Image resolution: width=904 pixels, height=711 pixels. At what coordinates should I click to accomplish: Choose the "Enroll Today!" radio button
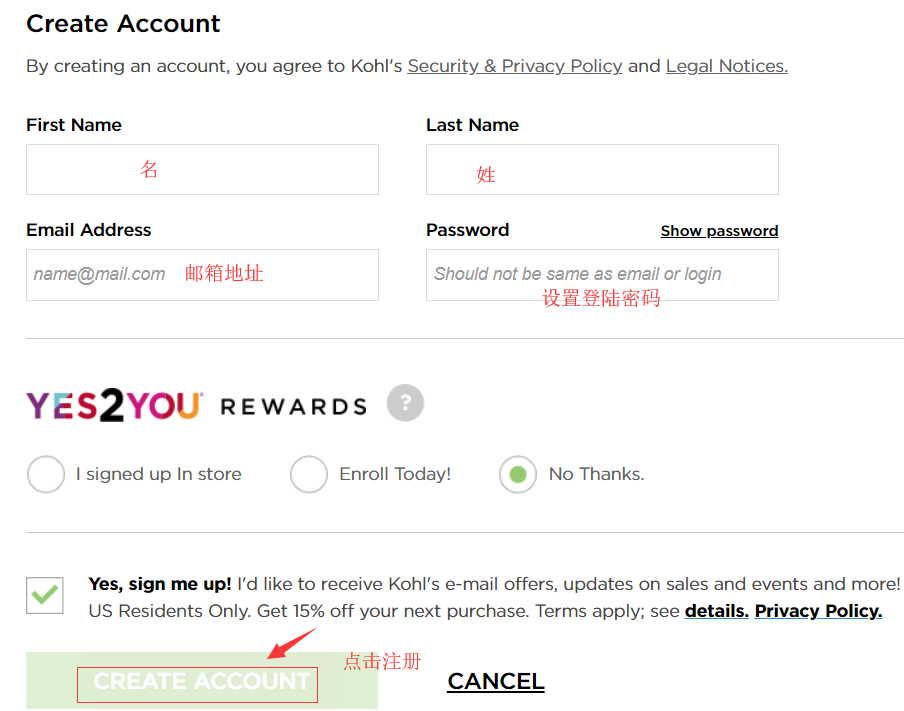[x=309, y=475]
